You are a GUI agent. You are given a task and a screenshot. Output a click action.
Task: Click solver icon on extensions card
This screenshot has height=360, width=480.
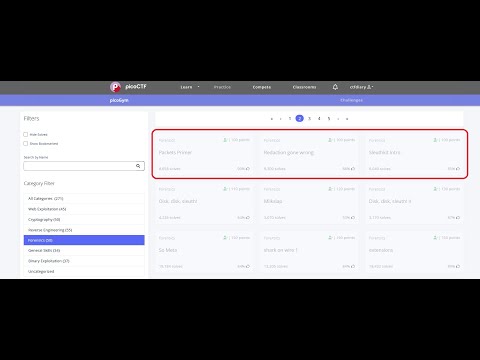click(435, 238)
